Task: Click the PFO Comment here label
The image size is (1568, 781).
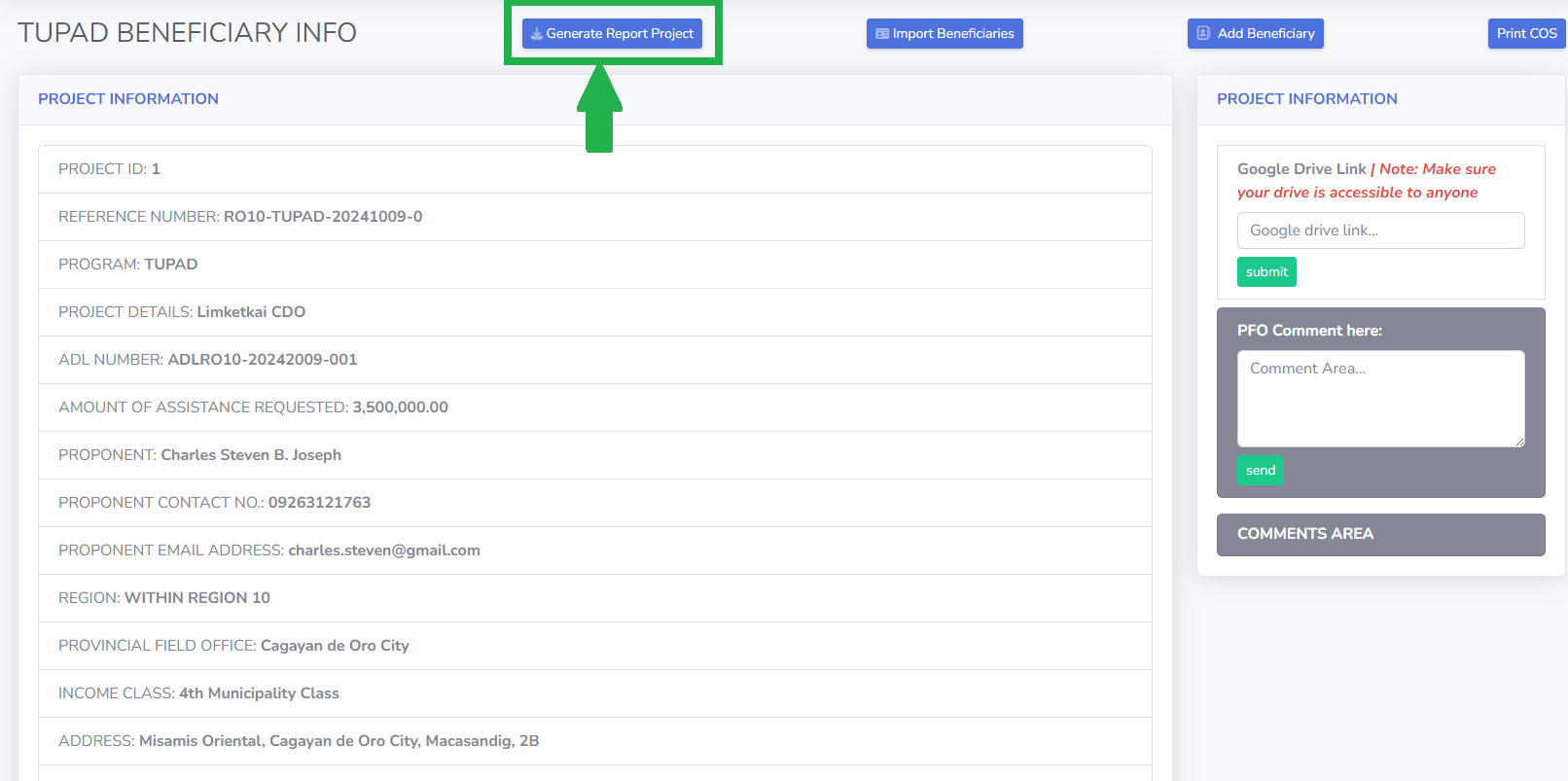Action: [x=1309, y=331]
